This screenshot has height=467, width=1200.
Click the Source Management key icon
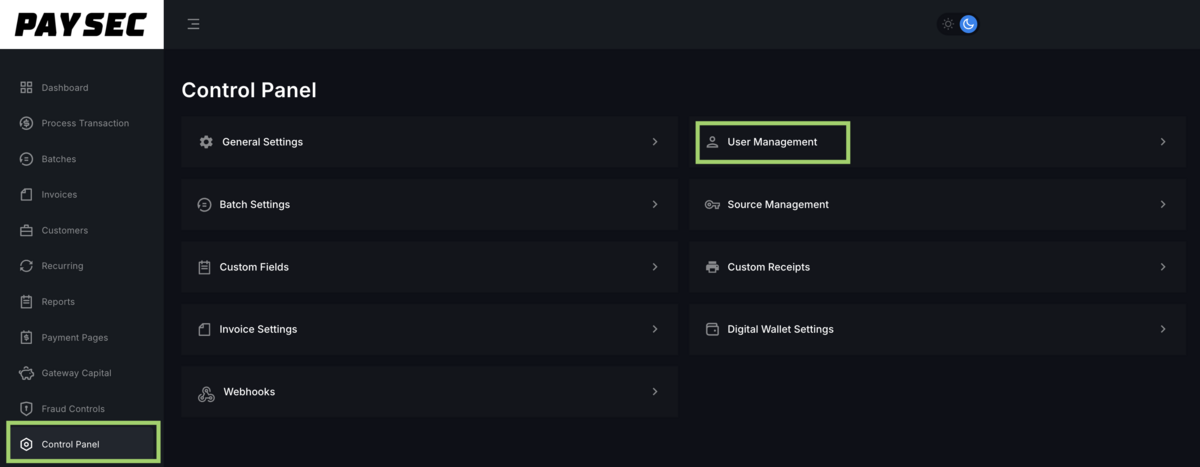pos(712,205)
